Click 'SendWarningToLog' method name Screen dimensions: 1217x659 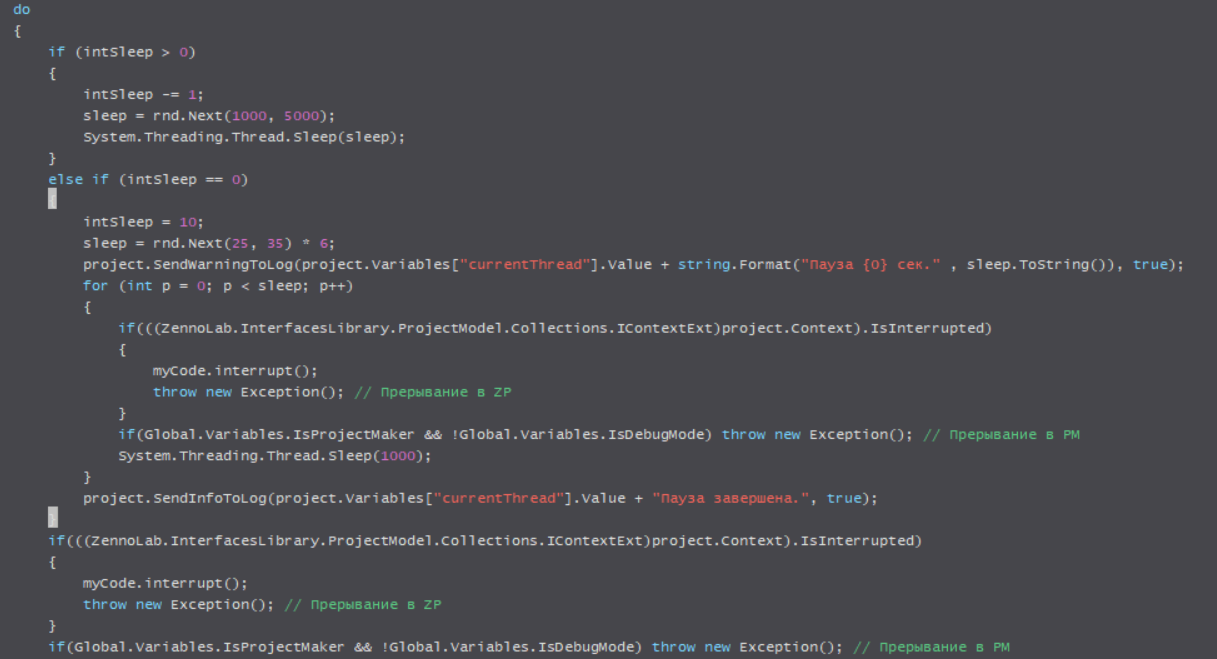point(222,265)
